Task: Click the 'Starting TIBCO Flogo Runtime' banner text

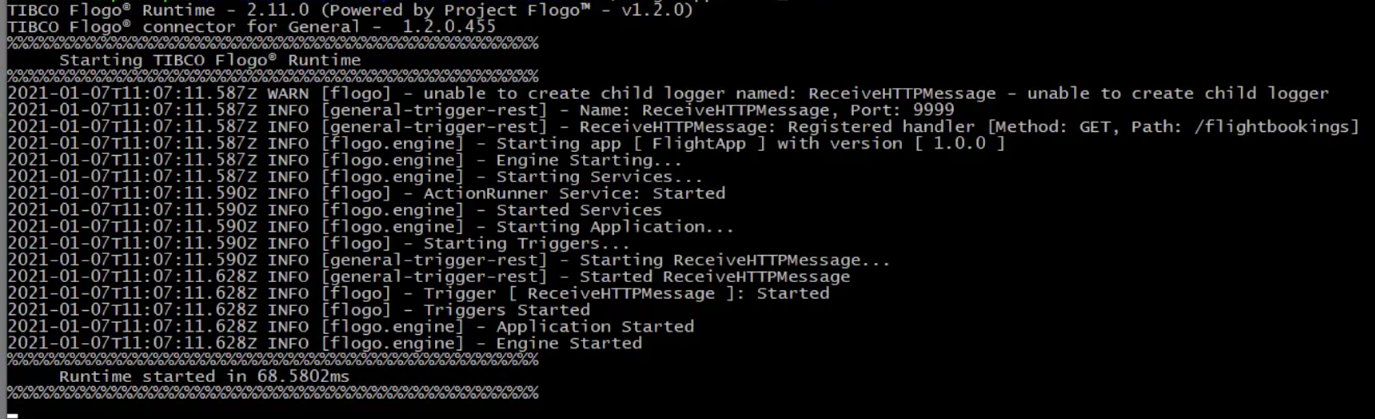Action: [209, 60]
